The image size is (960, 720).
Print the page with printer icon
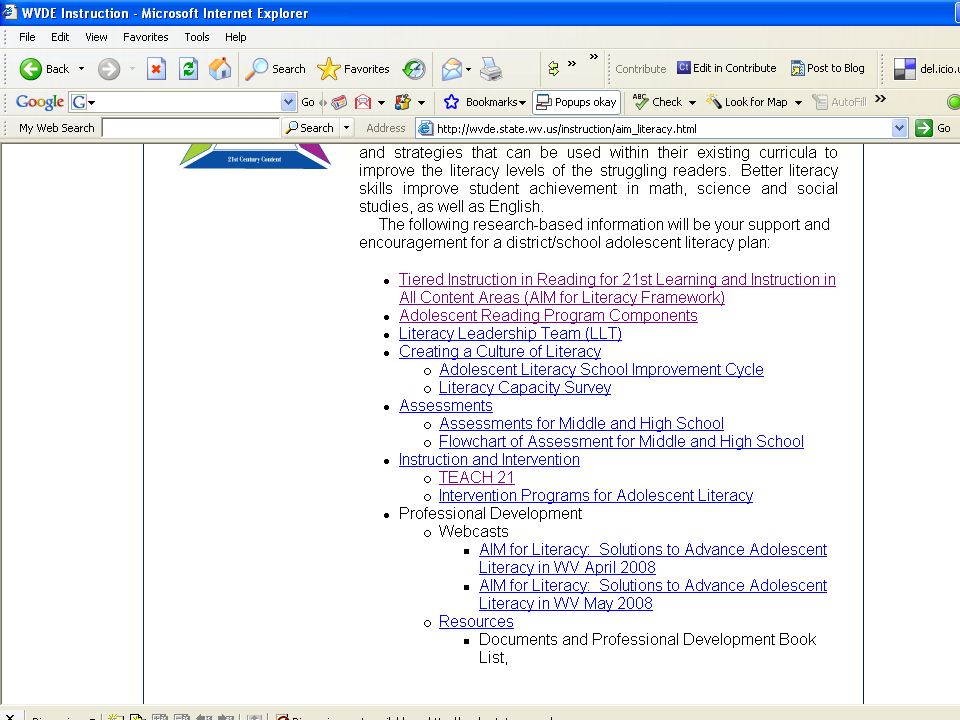coord(491,69)
